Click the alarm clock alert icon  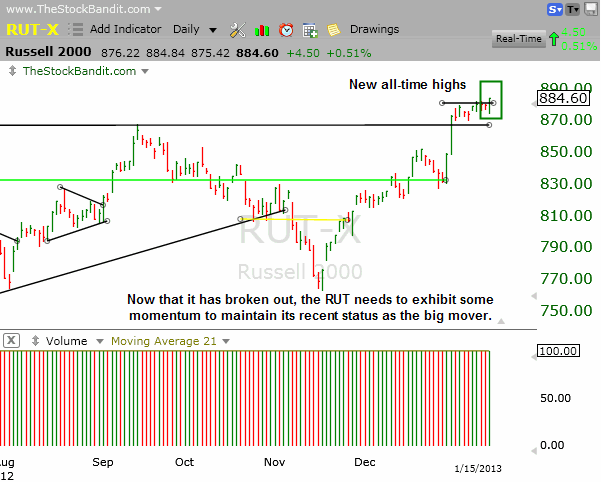[286, 30]
